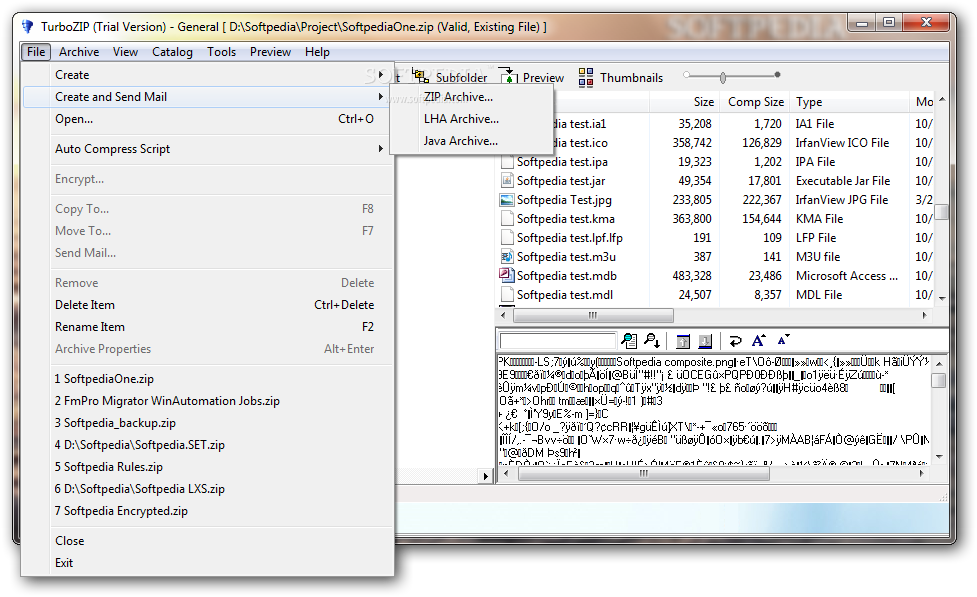The height and width of the screenshot is (597, 977).
Task: Click the Softpedia test.mdb Access icon
Action: 507,275
